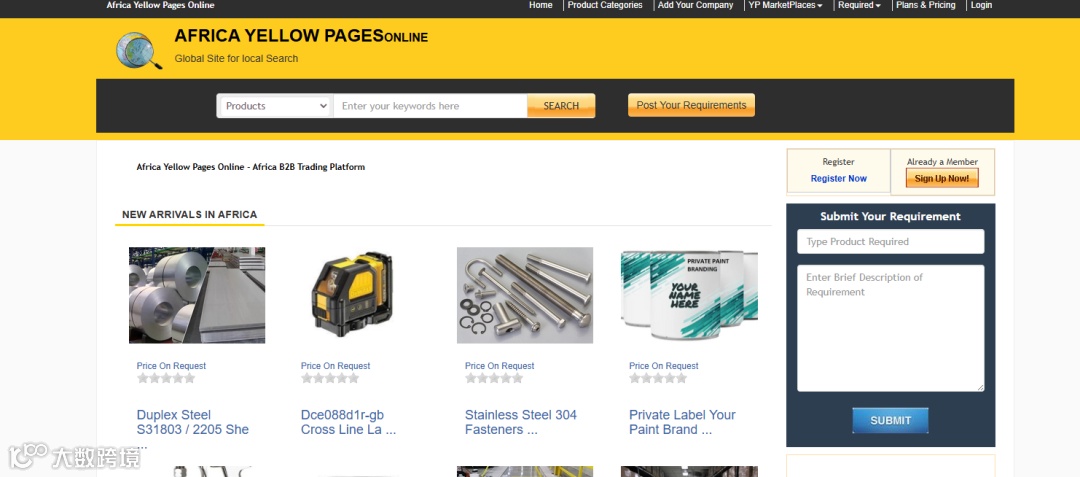The height and width of the screenshot is (477, 1080).
Task: Click the blue SUBMIT button
Action: click(x=891, y=421)
